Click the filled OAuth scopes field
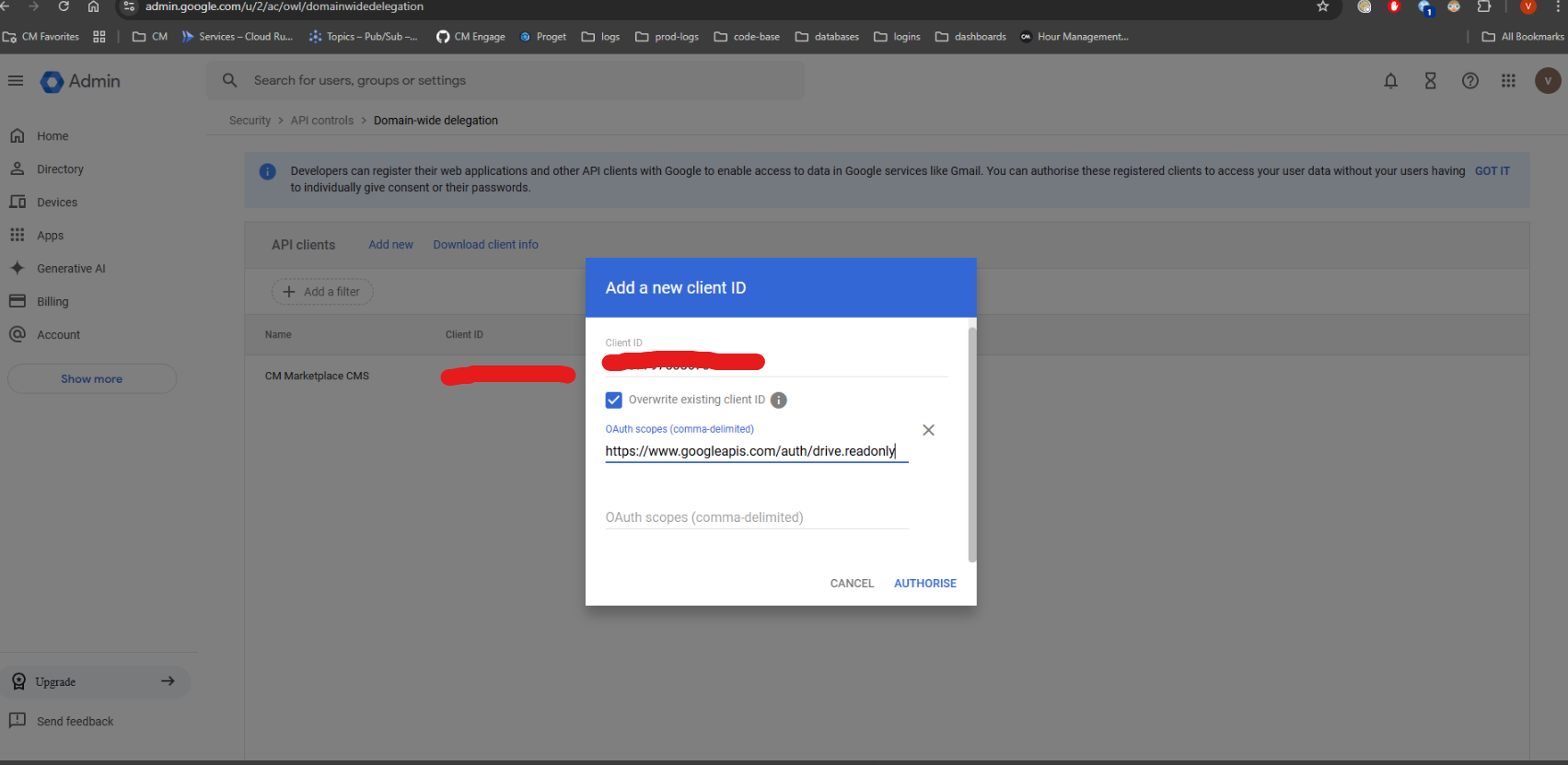Image resolution: width=1568 pixels, height=765 pixels. pos(756,451)
